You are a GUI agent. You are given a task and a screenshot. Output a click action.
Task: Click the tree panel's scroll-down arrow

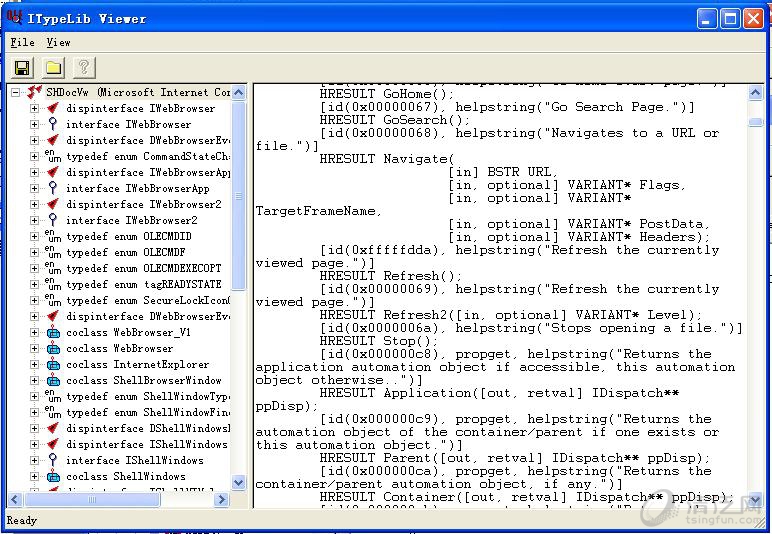click(239, 483)
